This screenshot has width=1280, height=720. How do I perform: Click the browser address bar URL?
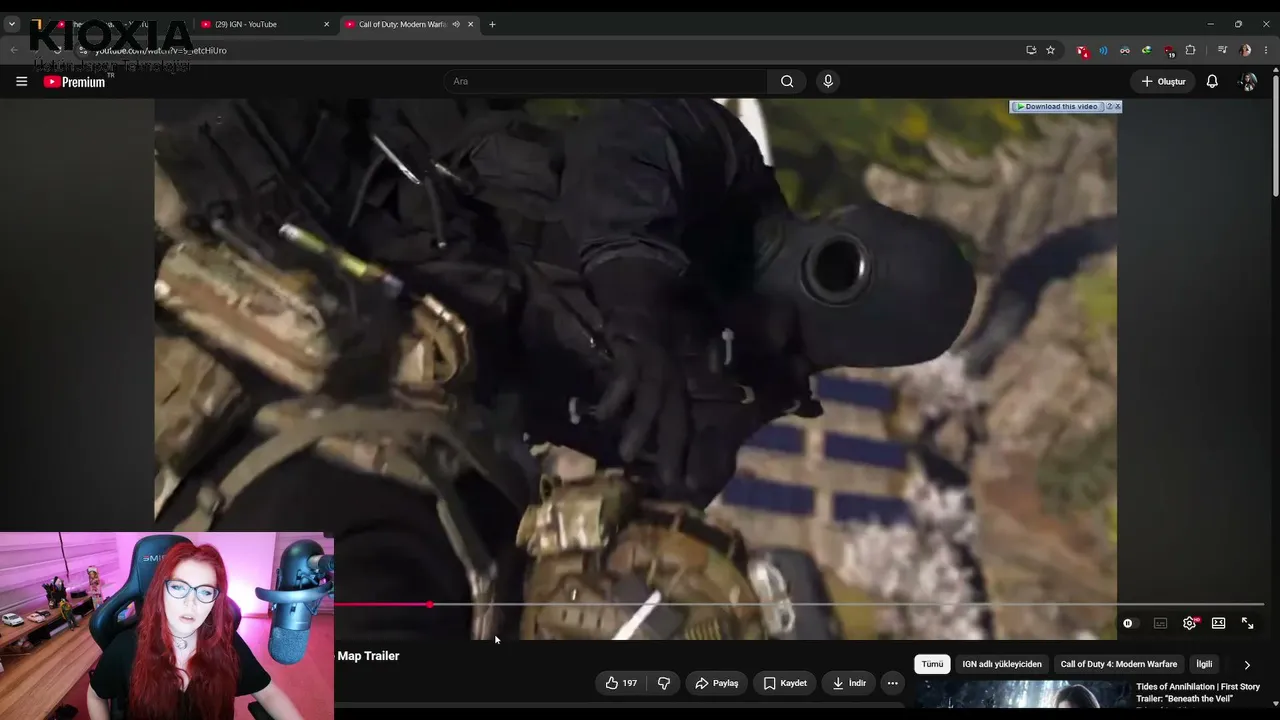click(x=161, y=50)
